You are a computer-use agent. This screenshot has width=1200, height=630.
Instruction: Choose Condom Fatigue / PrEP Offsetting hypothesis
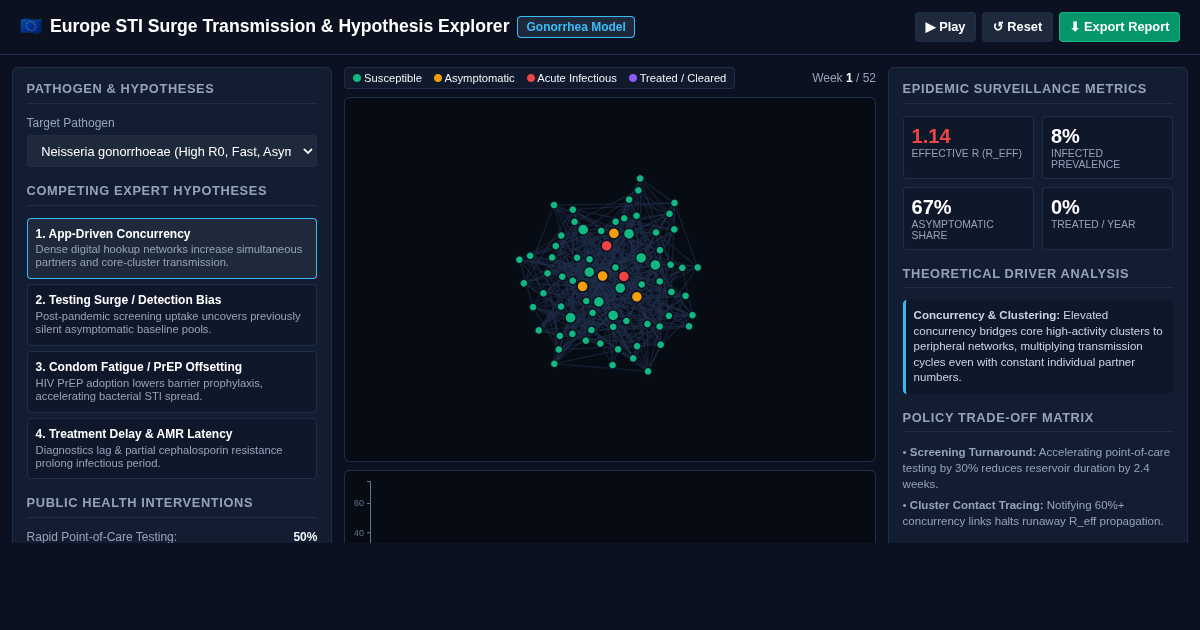pyautogui.click(x=172, y=382)
